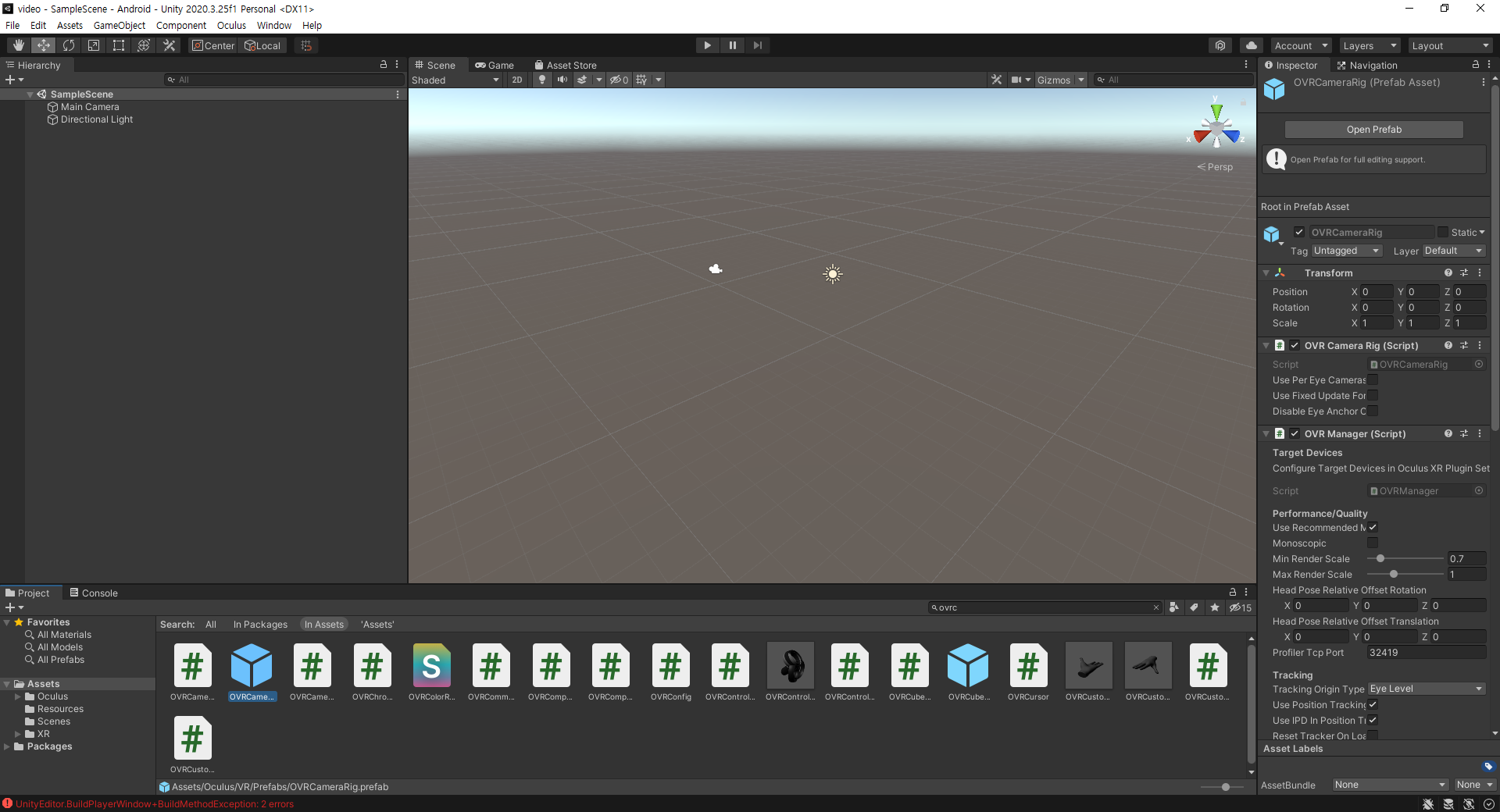The image size is (1500, 812).
Task: Open cloud services icon
Action: [1252, 45]
